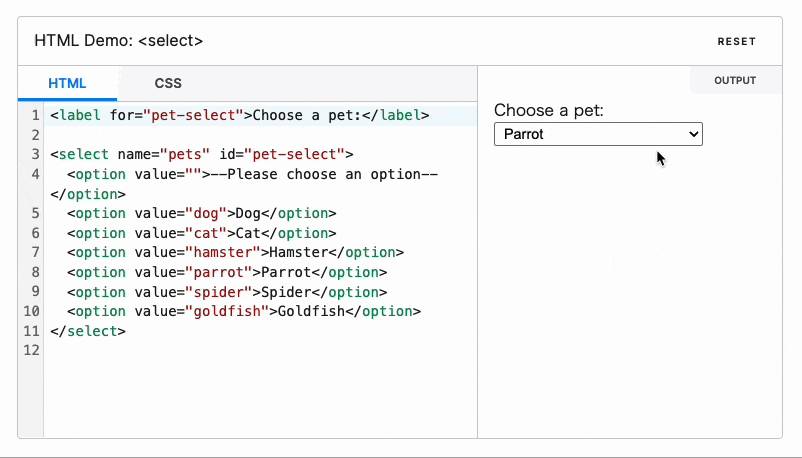Image resolution: width=802 pixels, height=458 pixels.
Task: Click the "HTML Demo: <select>" heading
Action: pyautogui.click(x=119, y=41)
